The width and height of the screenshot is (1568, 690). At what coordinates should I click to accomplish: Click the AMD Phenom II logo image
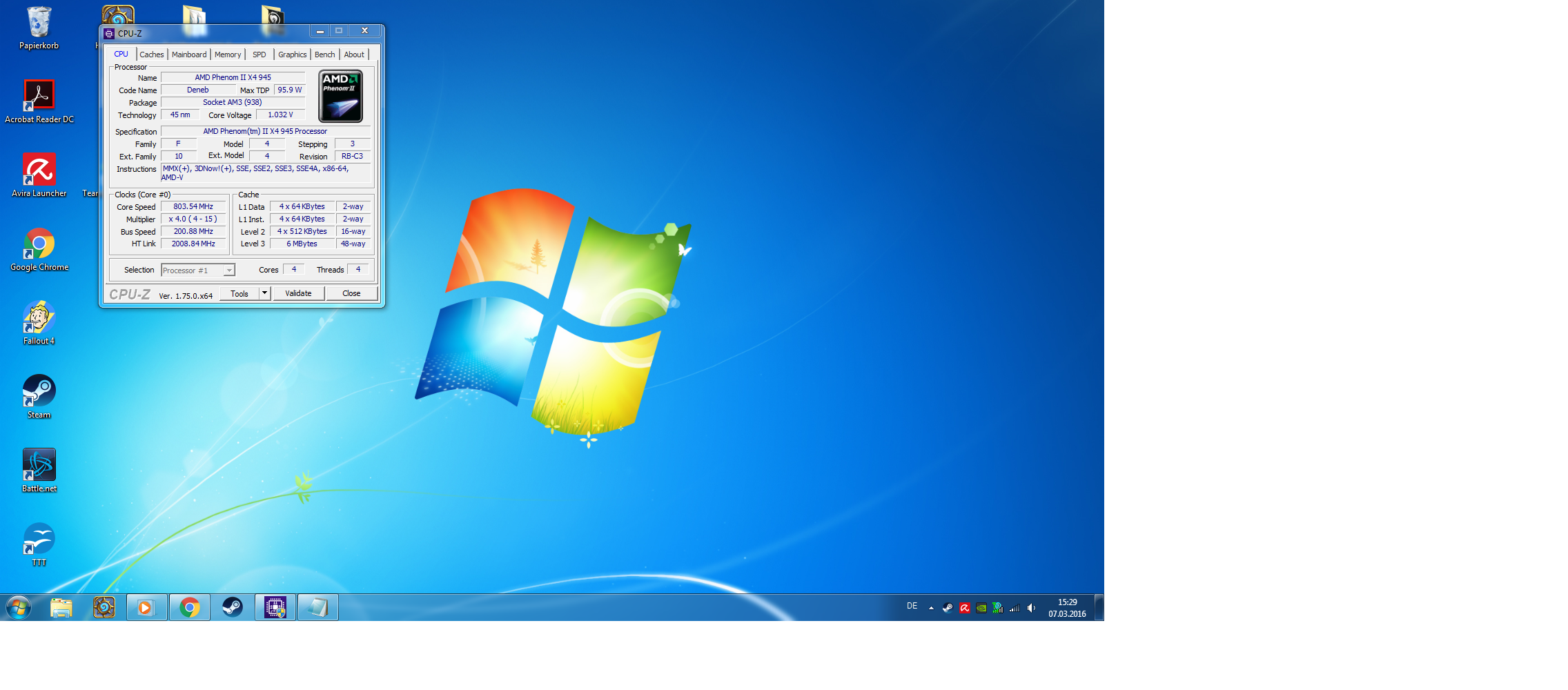tap(341, 97)
